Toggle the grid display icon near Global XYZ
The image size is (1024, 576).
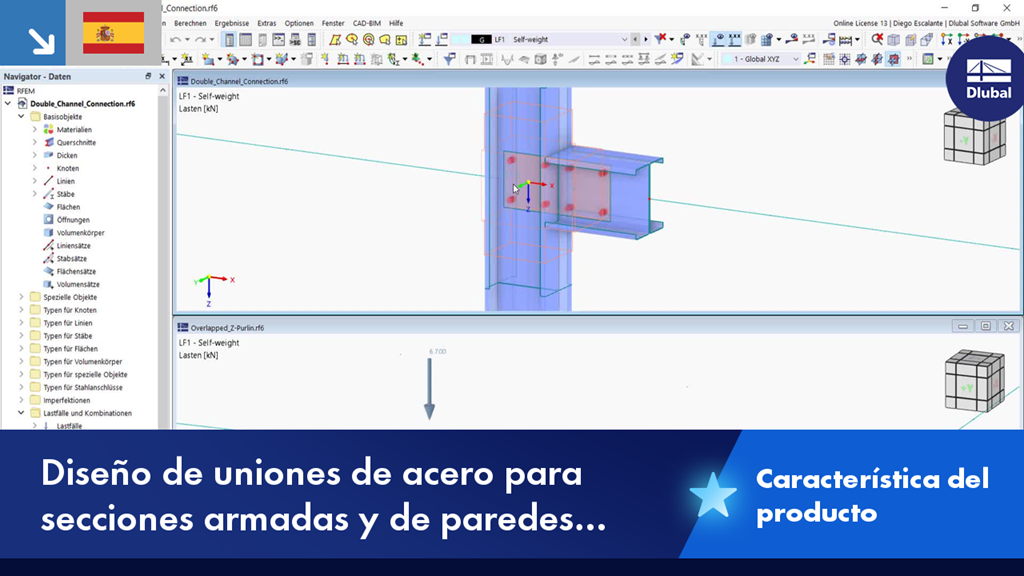[x=828, y=59]
